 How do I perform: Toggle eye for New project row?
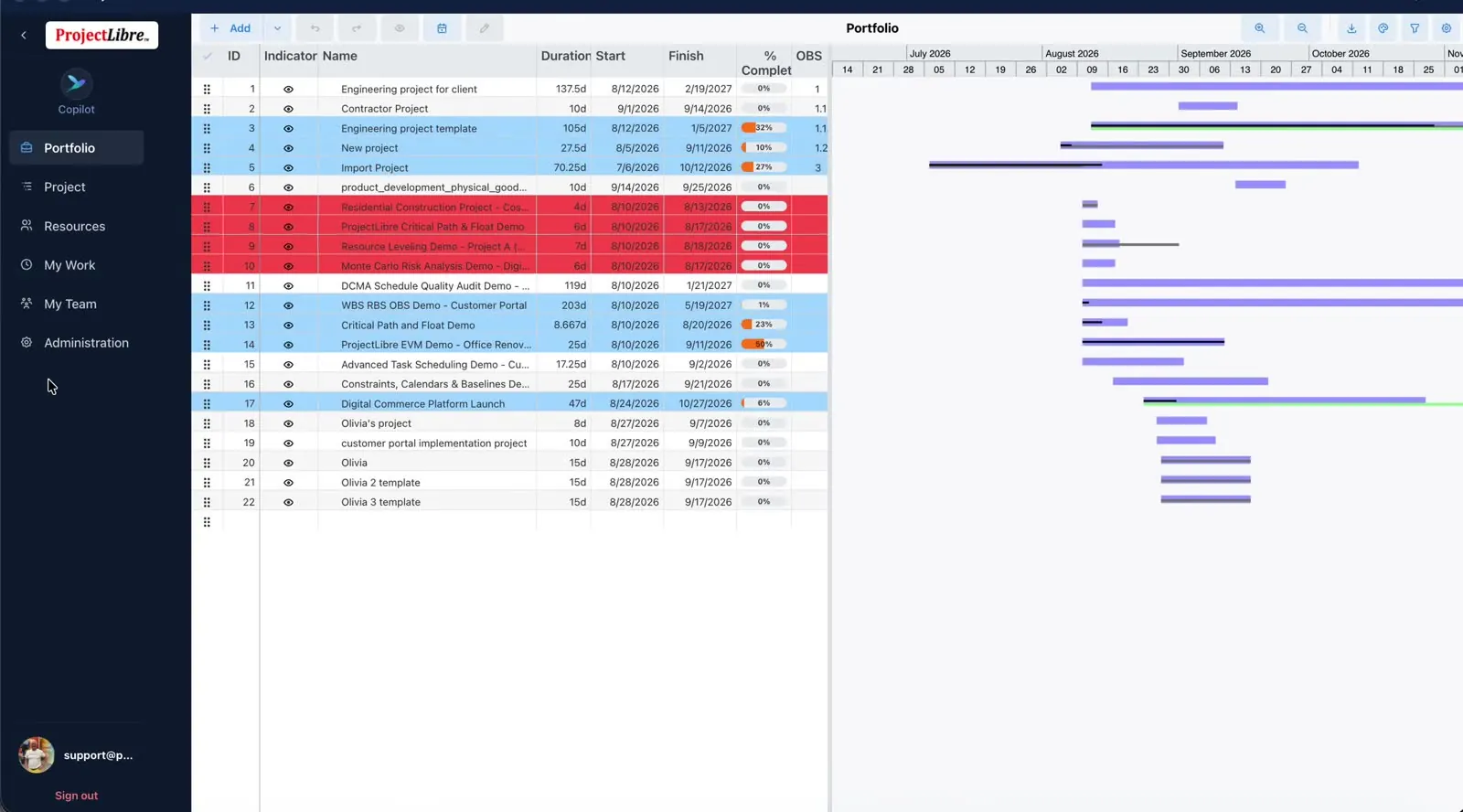(288, 148)
